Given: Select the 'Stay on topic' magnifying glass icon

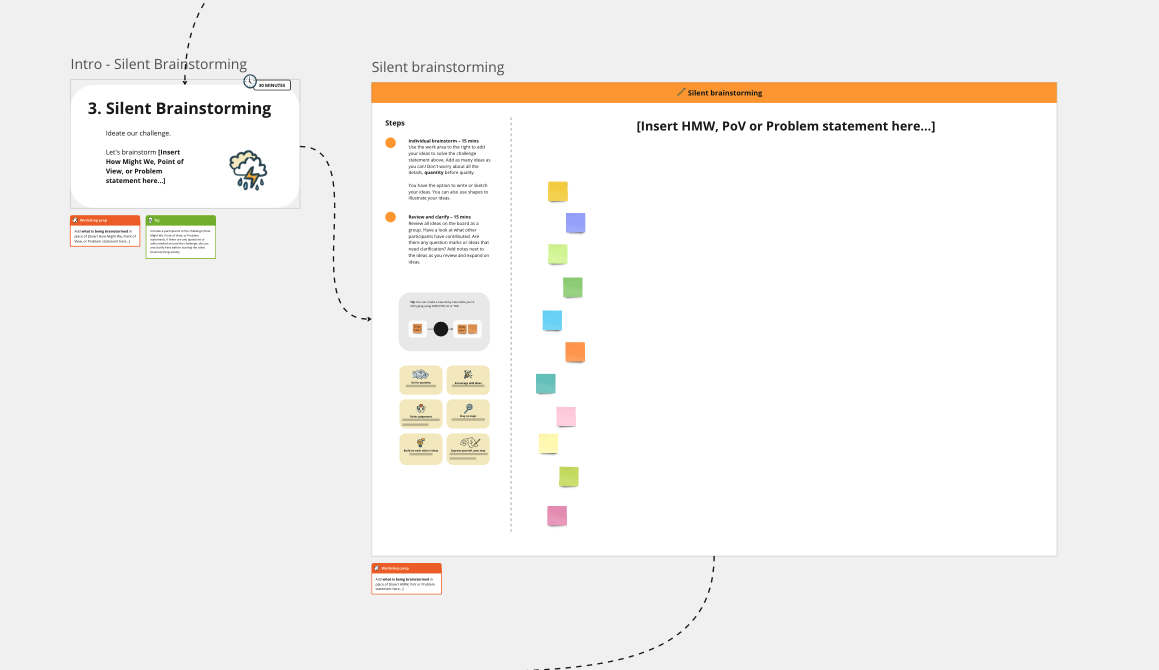Looking at the screenshot, I should [x=469, y=408].
